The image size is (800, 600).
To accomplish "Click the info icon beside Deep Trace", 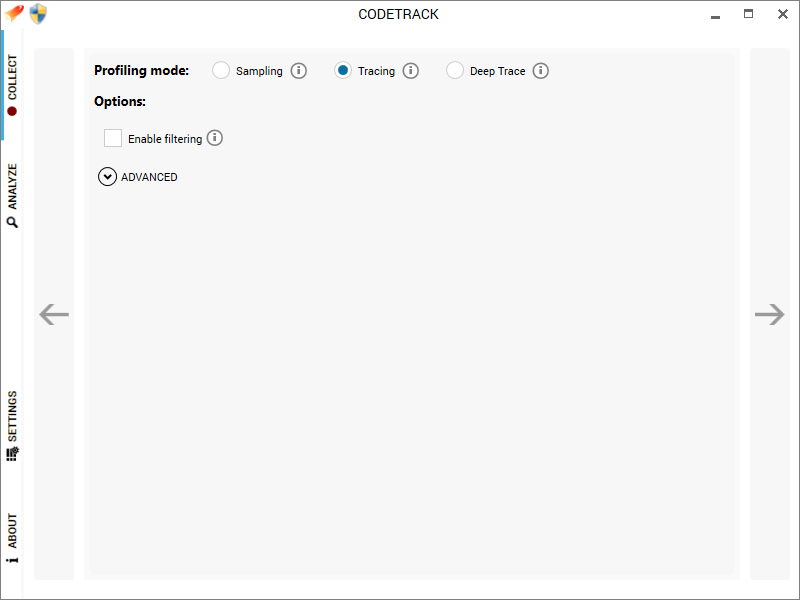I will click(541, 70).
